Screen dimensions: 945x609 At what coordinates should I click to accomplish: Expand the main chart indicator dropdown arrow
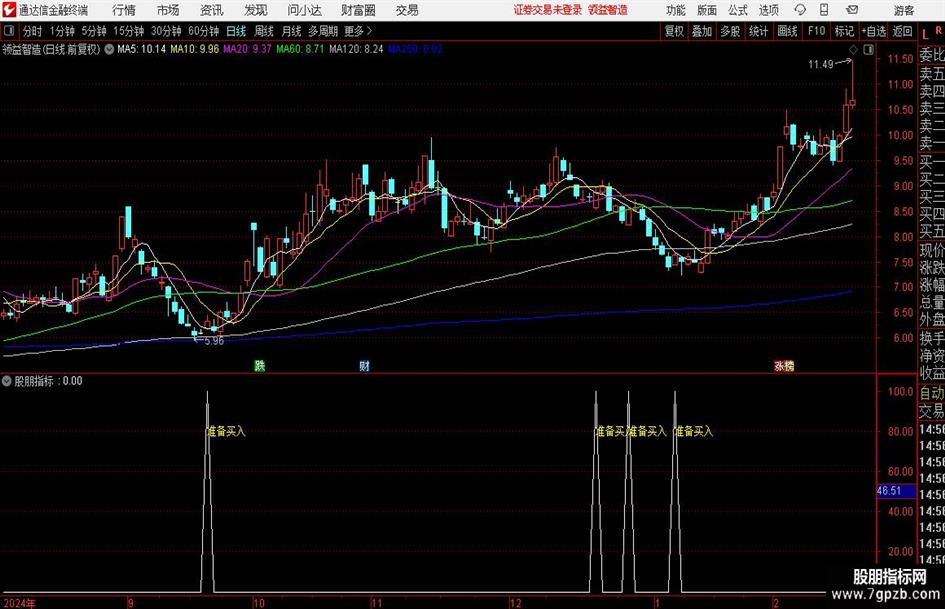109,49
